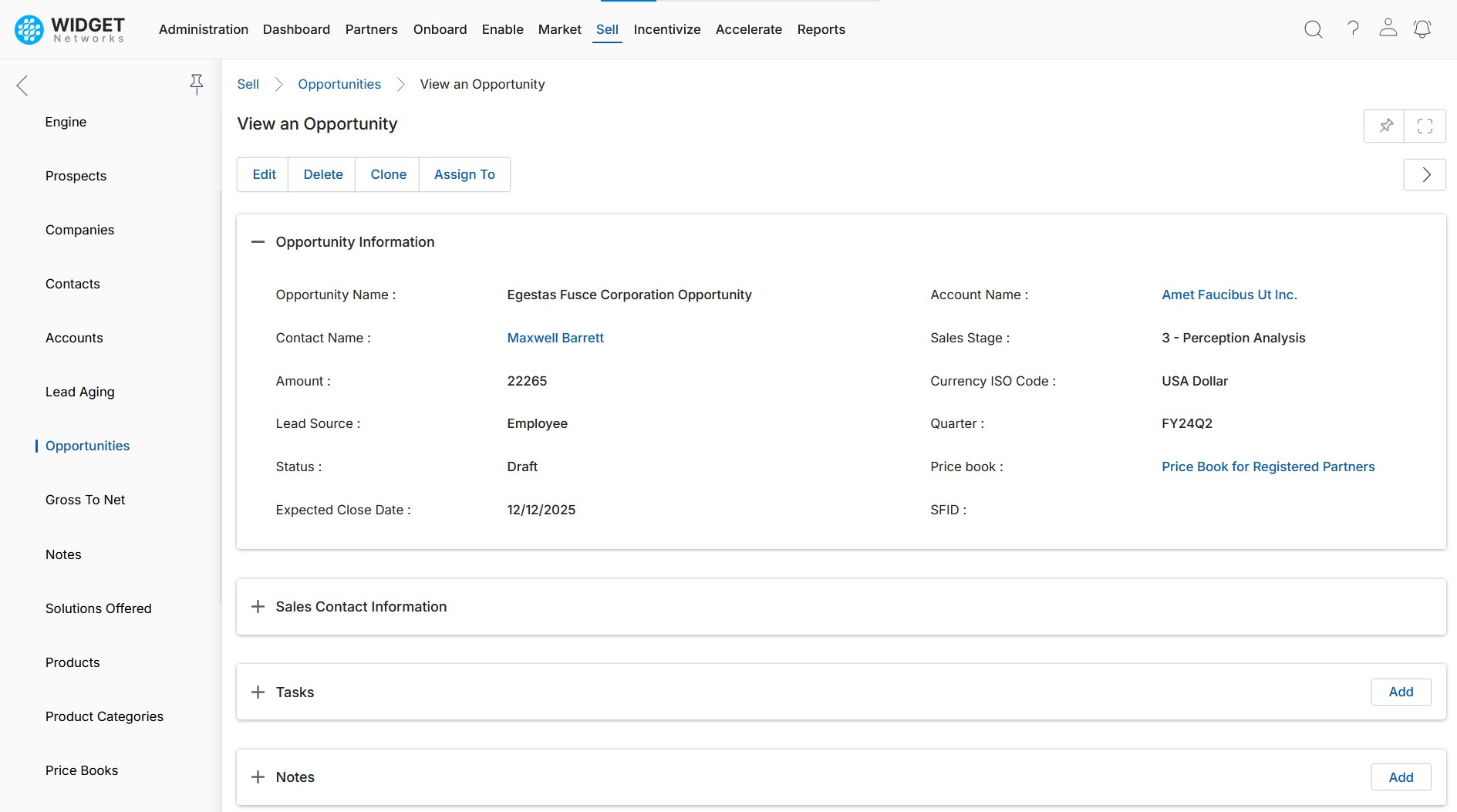Viewport: 1457px width, 812px height.
Task: Pin the sidebar with pushpin icon
Action: [197, 84]
